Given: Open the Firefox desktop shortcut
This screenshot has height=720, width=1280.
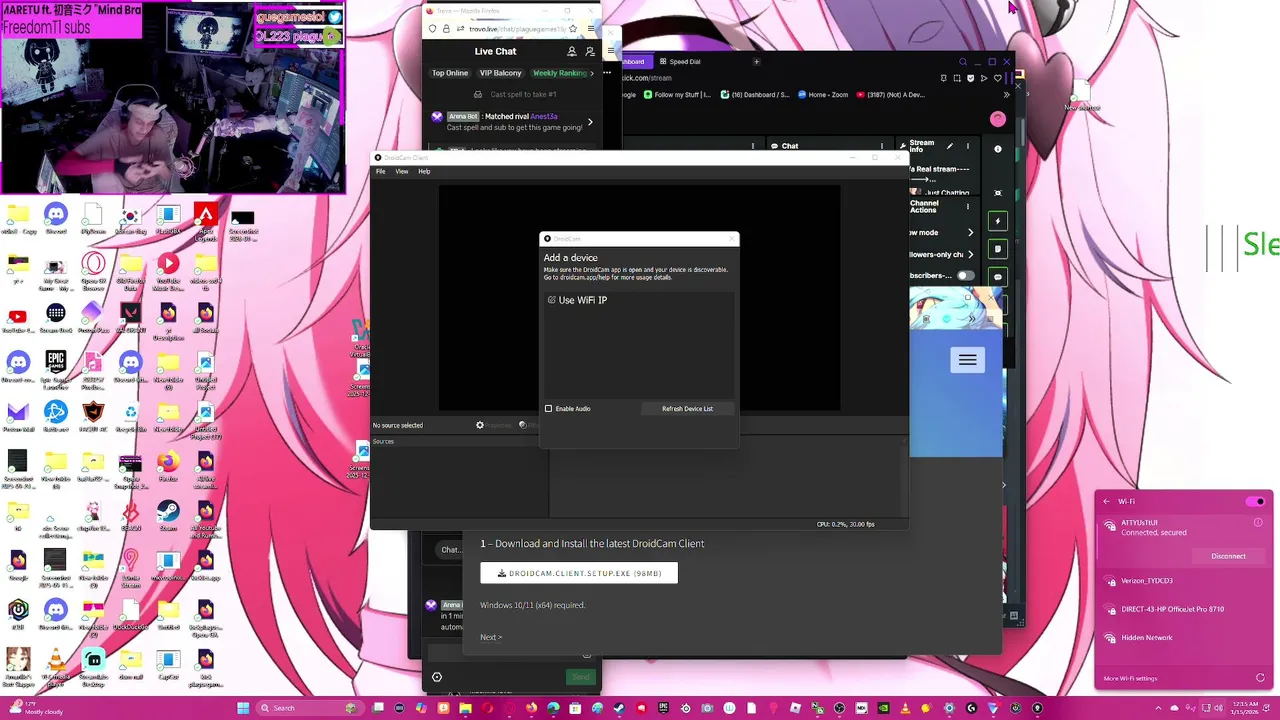Looking at the screenshot, I should pos(168,466).
